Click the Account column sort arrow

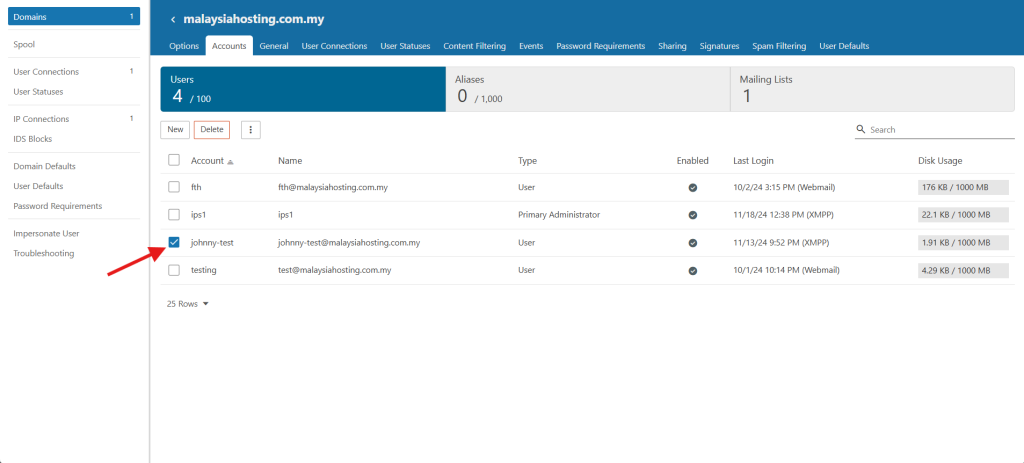231,161
